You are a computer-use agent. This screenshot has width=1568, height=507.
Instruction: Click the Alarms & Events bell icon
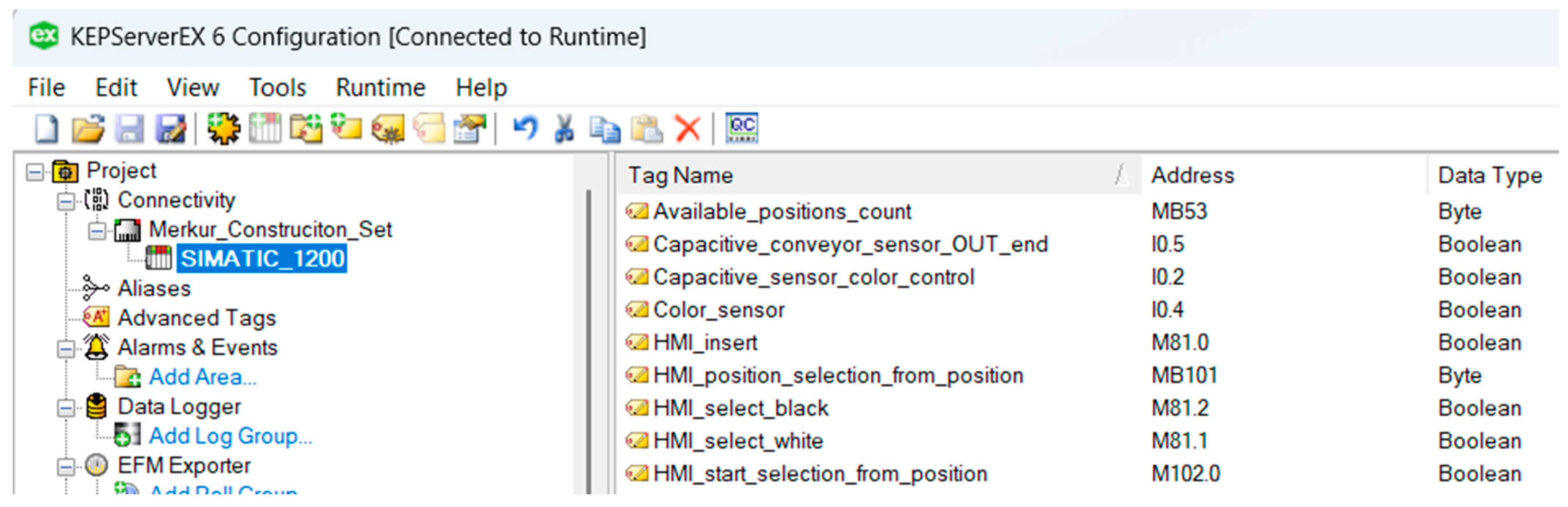pos(96,347)
